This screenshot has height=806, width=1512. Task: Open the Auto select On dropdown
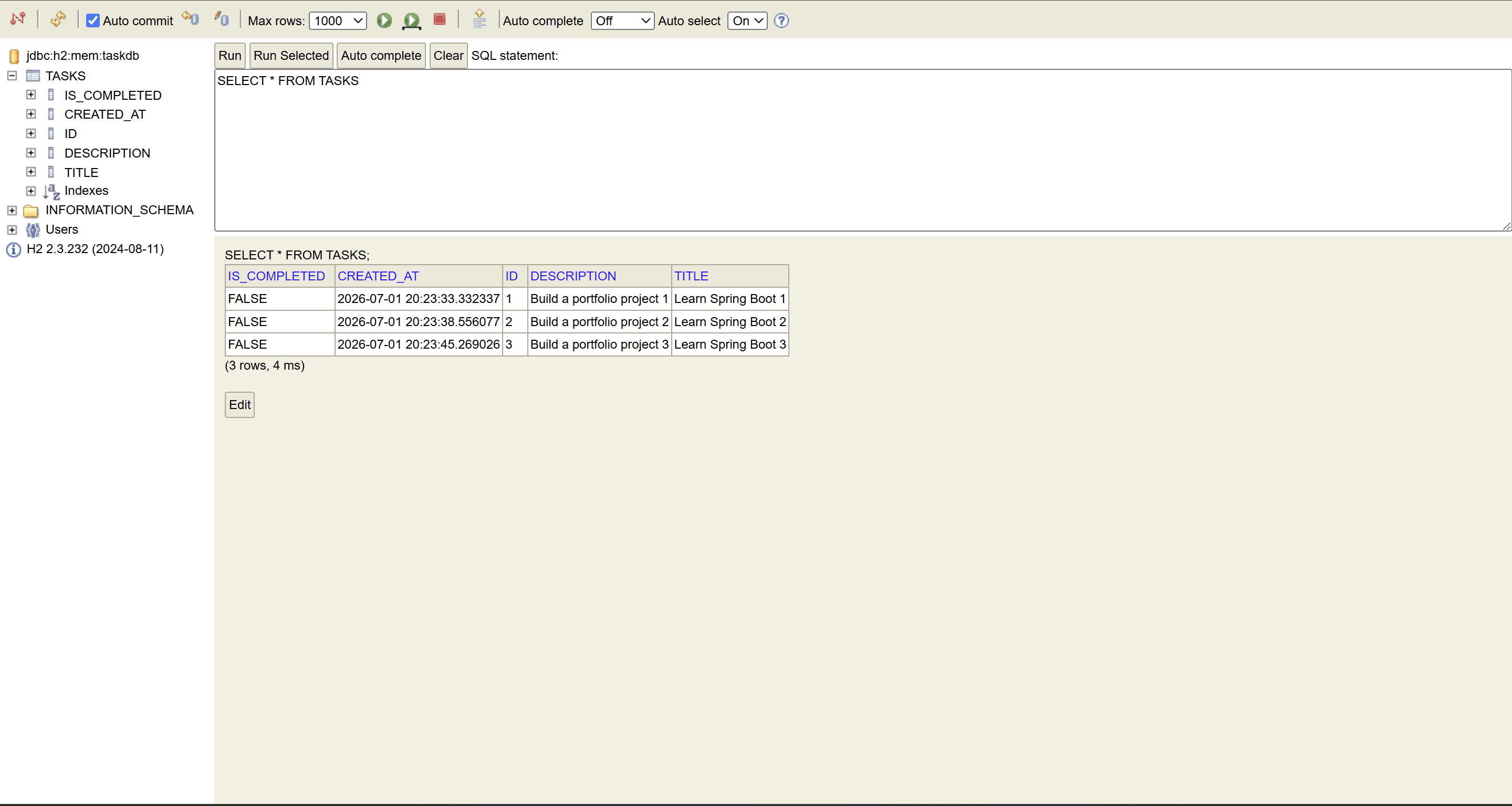coord(747,20)
